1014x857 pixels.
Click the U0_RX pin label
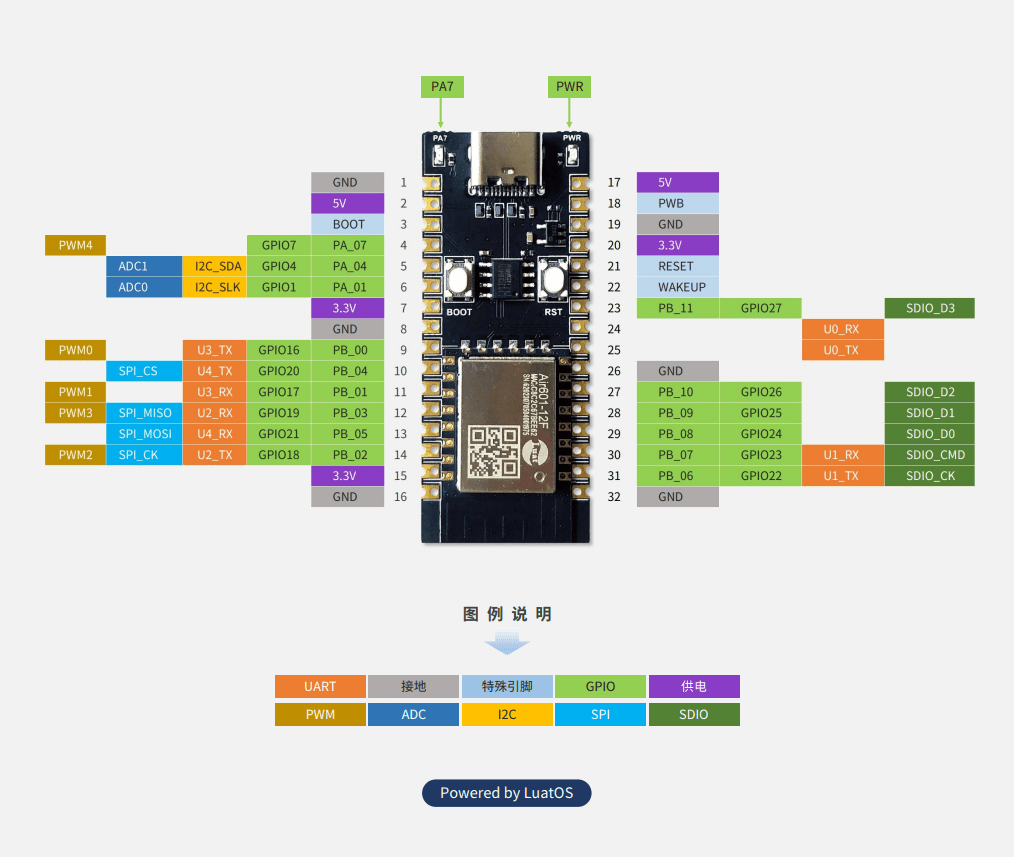click(x=842, y=329)
